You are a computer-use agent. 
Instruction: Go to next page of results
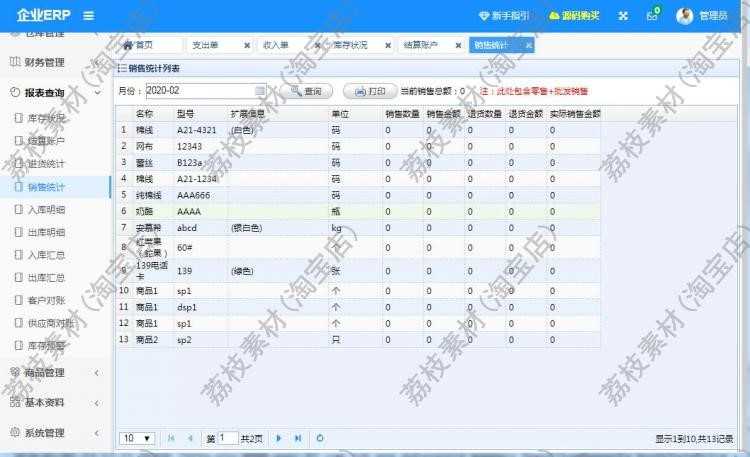pos(278,438)
